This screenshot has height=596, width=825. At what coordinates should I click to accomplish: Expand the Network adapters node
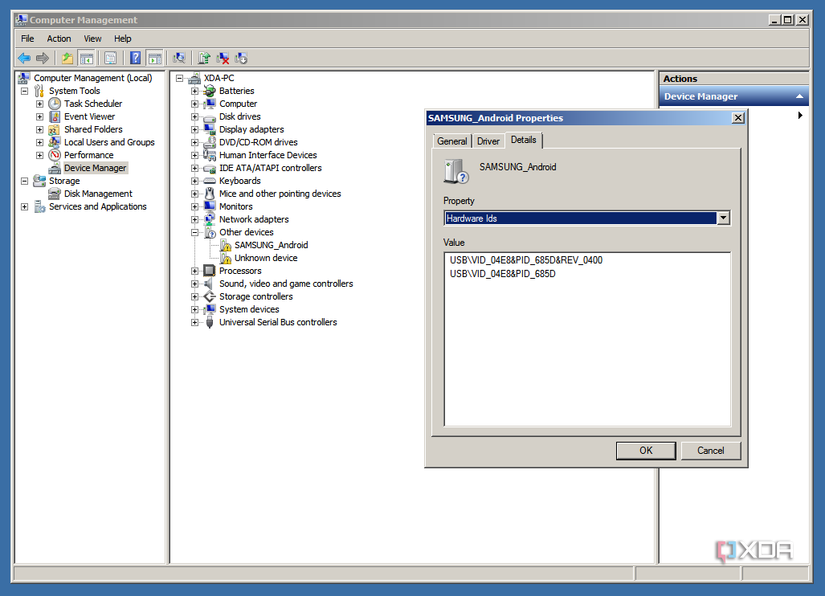tap(195, 219)
